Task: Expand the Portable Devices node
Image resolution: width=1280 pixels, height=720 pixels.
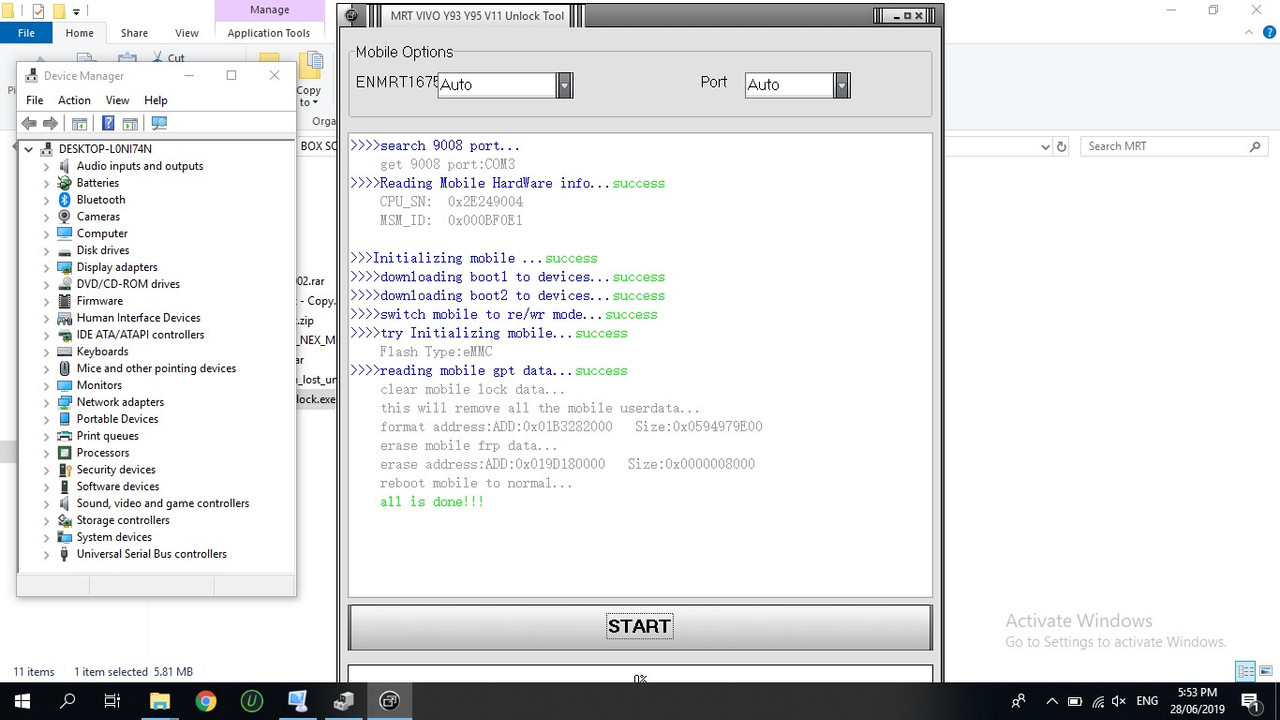Action: click(46, 419)
